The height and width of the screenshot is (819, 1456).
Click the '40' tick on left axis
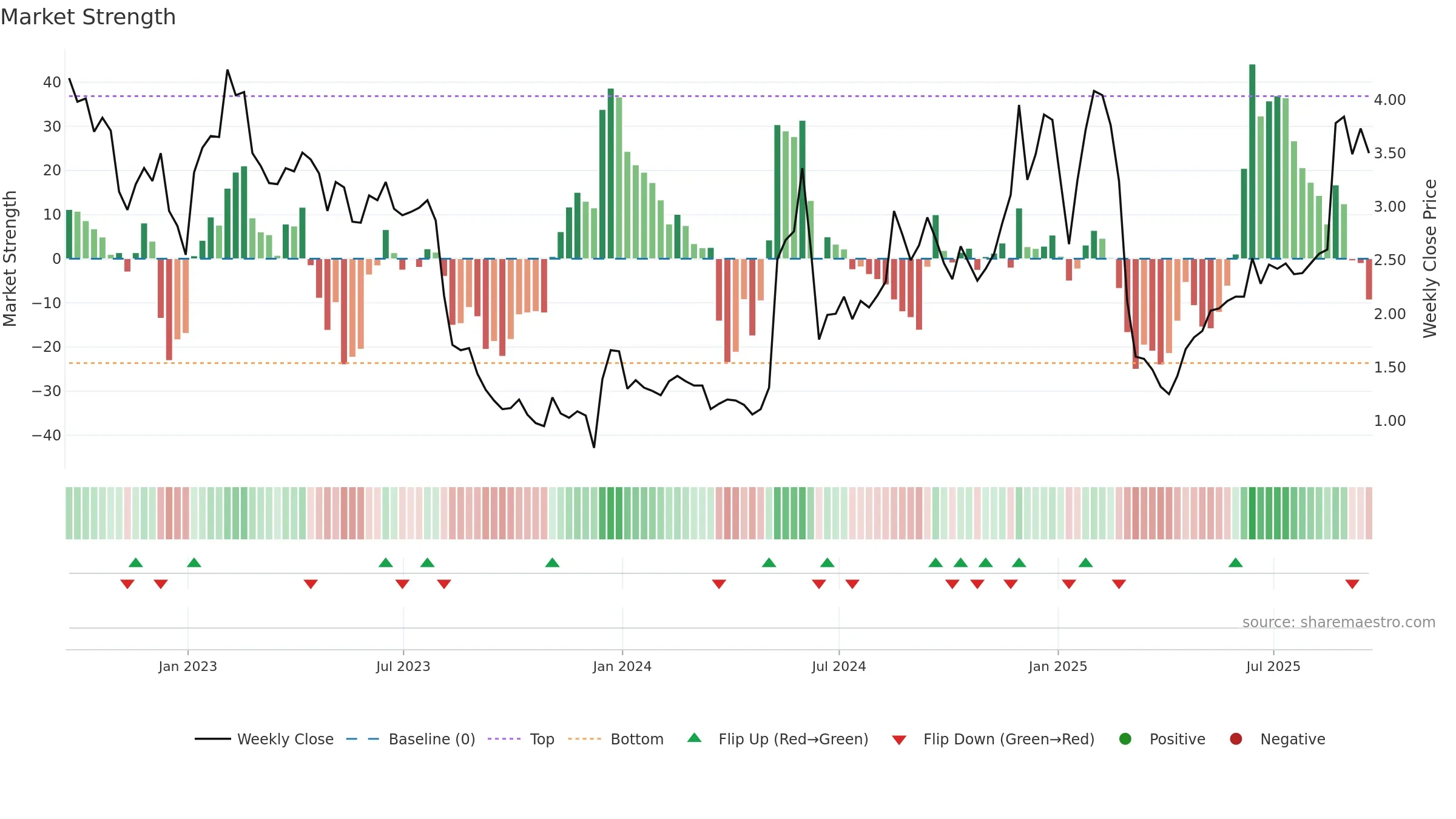click(x=52, y=82)
